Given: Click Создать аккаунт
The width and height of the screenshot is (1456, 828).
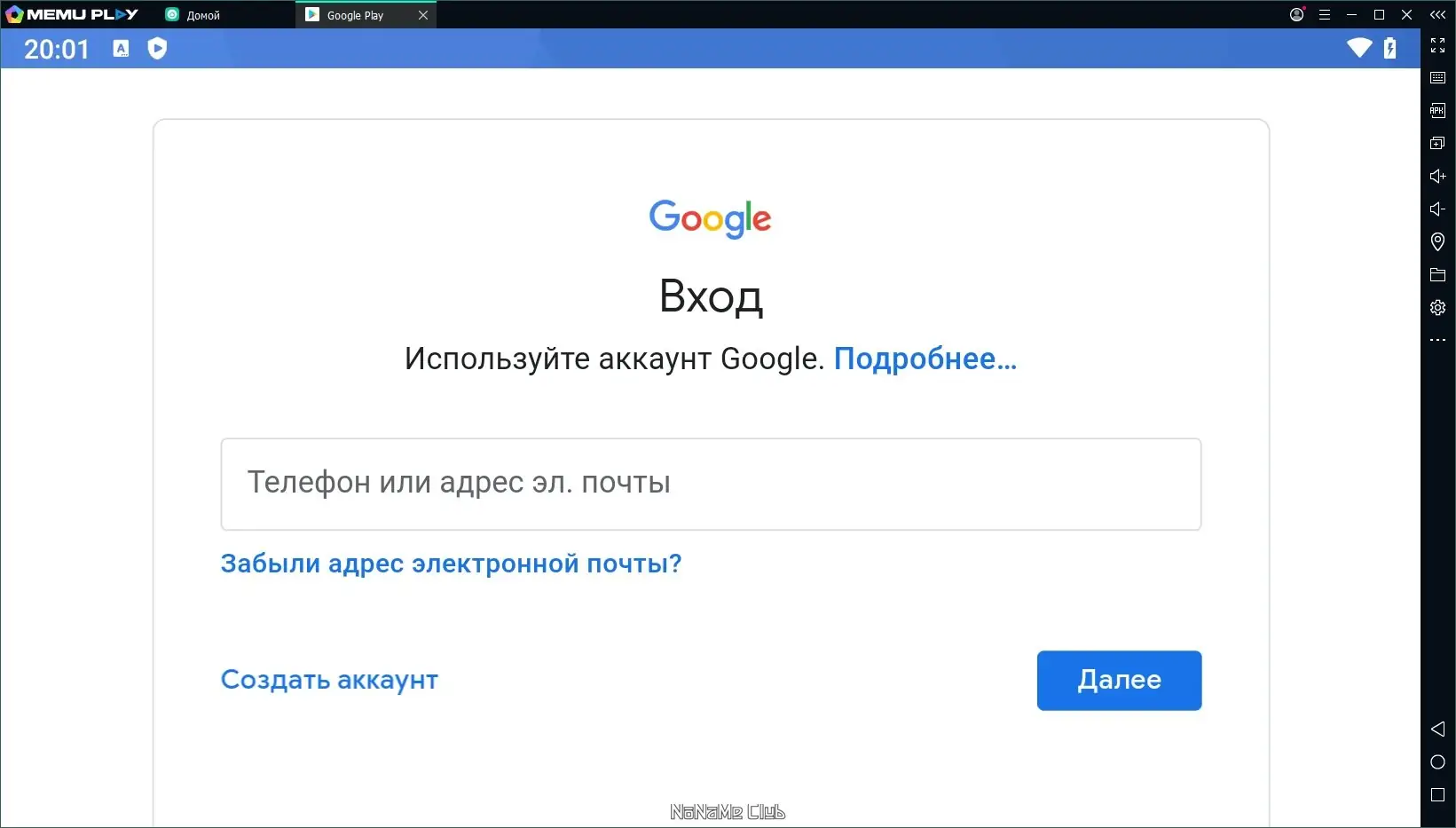Looking at the screenshot, I should [329, 680].
